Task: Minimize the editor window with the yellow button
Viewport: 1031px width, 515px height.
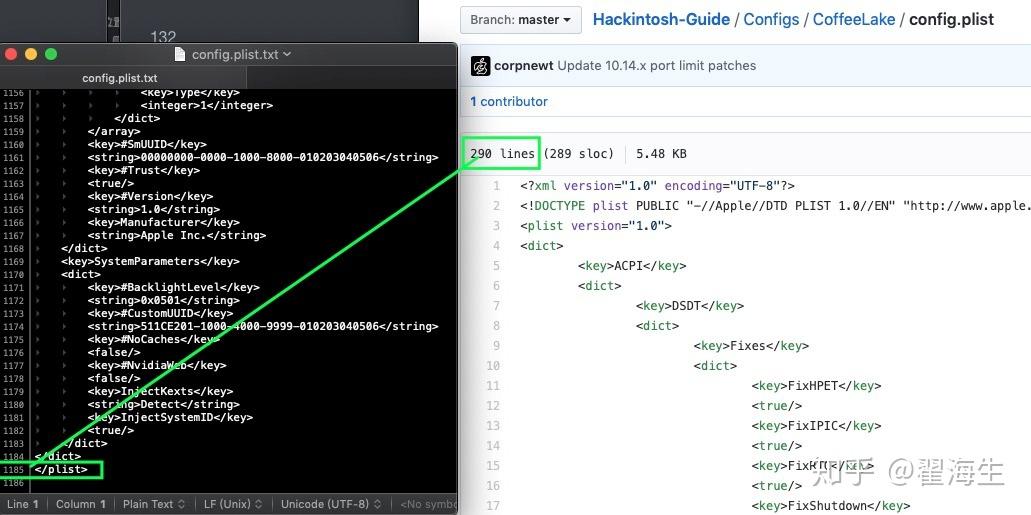Action: tap(31, 55)
